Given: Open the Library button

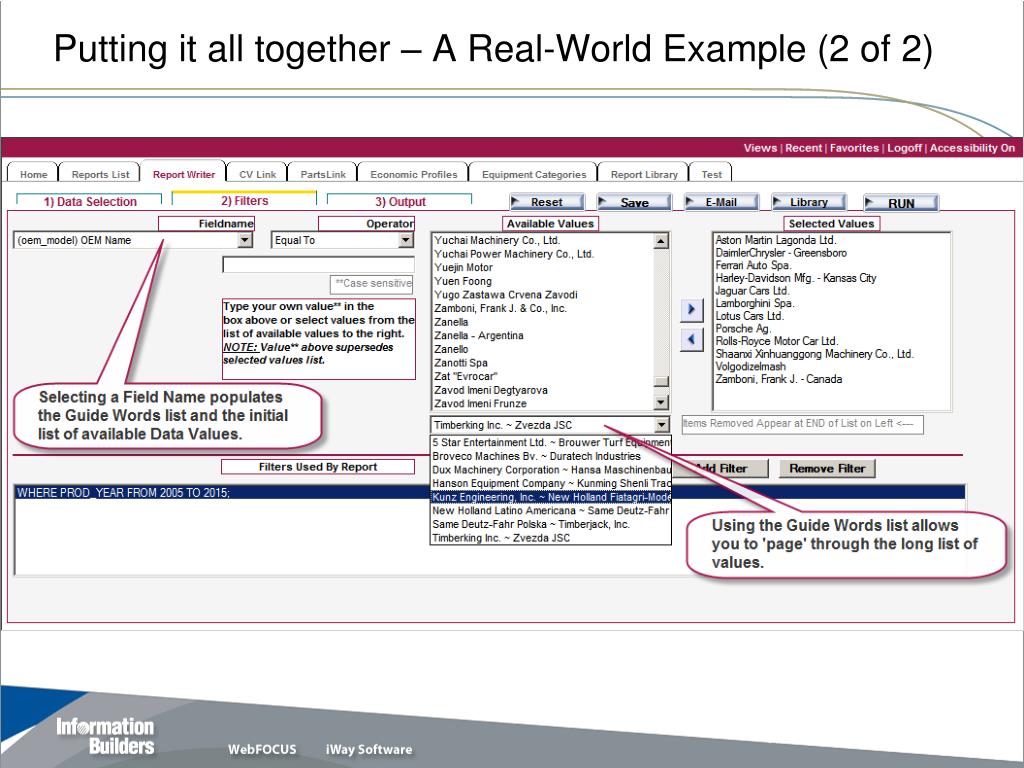Looking at the screenshot, I should [x=808, y=202].
